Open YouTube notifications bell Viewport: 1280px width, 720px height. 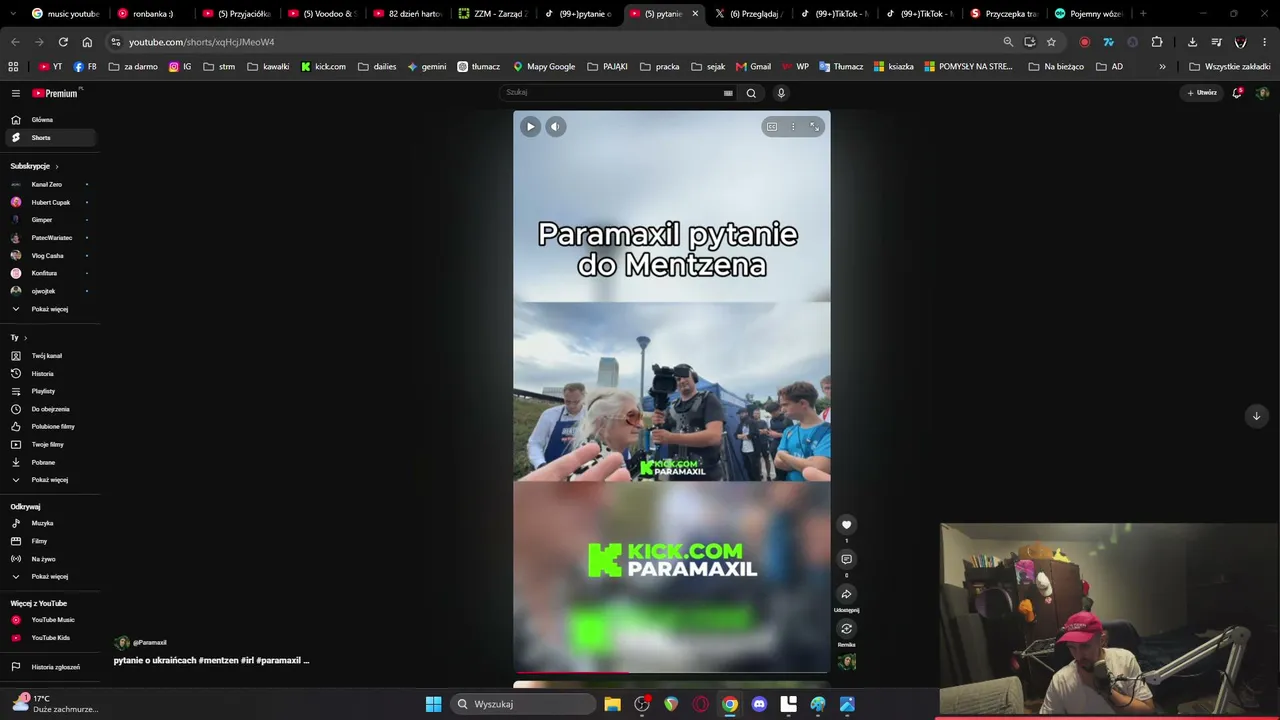coord(1237,93)
